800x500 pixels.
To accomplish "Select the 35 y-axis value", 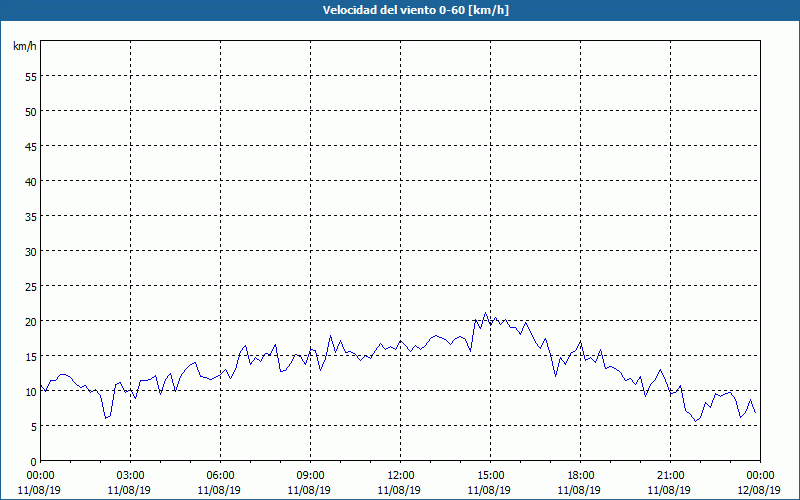I will tap(31, 216).
